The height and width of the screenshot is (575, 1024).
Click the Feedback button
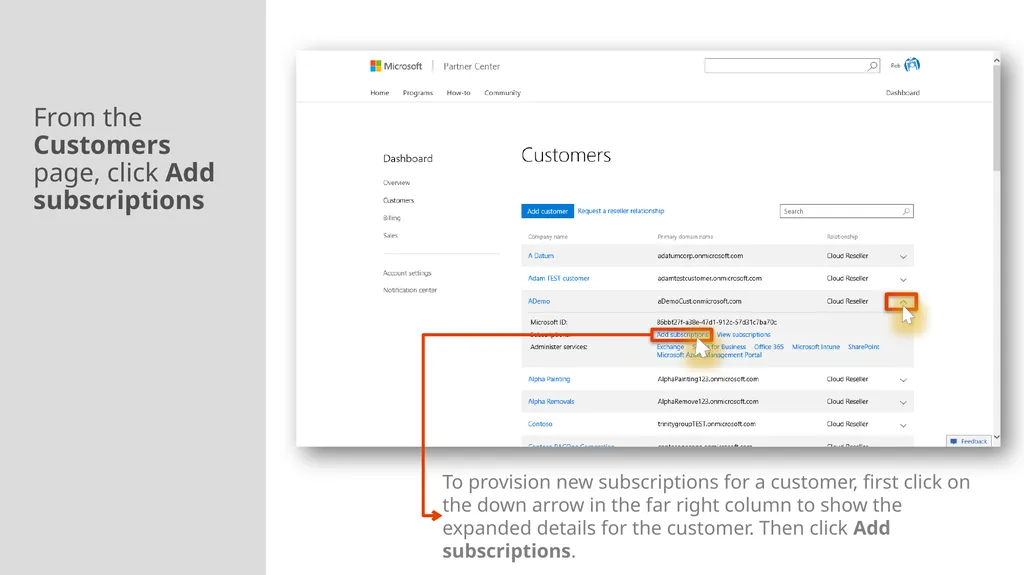pyautogui.click(x=968, y=441)
